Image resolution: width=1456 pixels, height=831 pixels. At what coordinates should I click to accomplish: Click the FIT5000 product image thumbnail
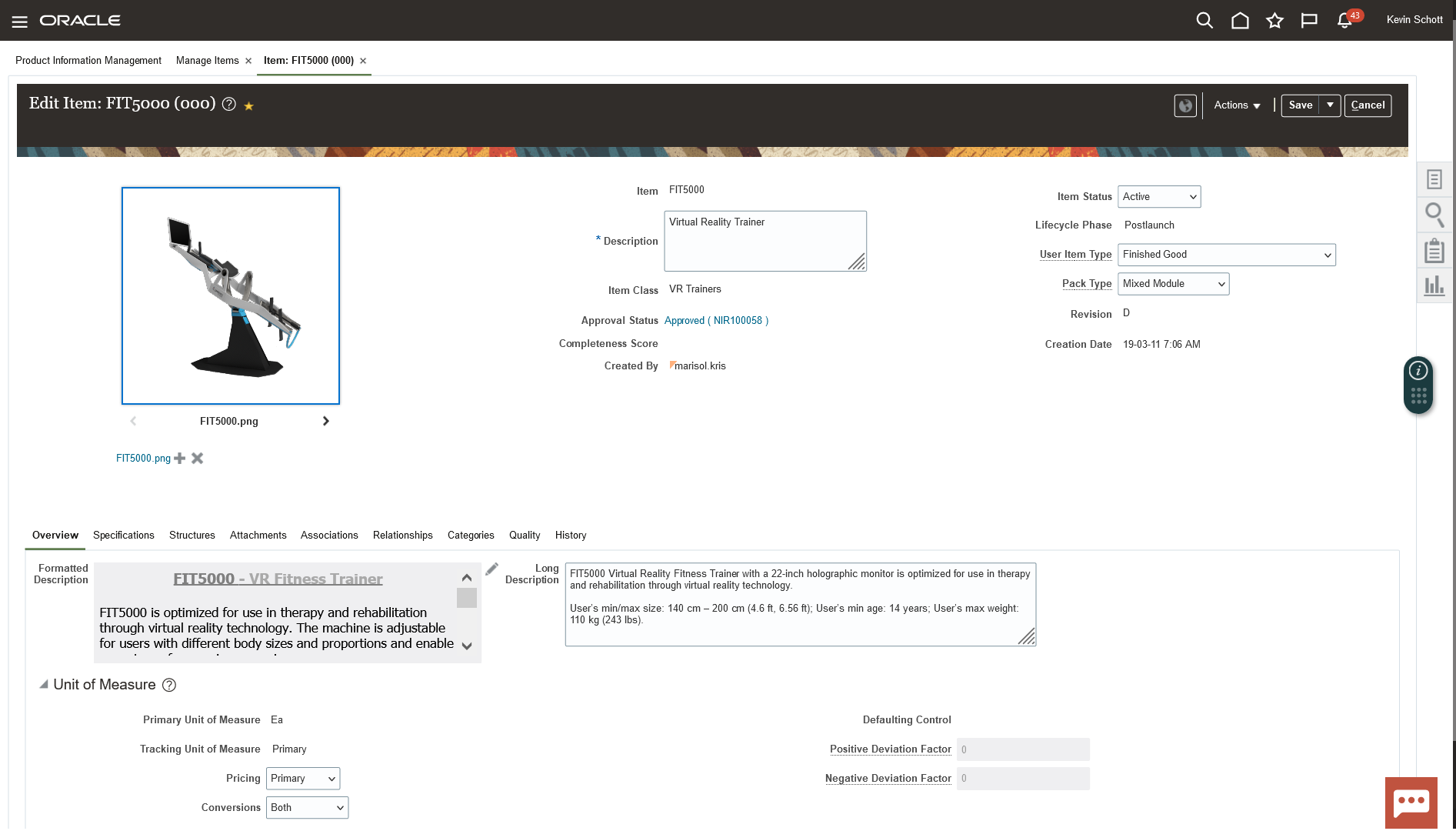[231, 295]
